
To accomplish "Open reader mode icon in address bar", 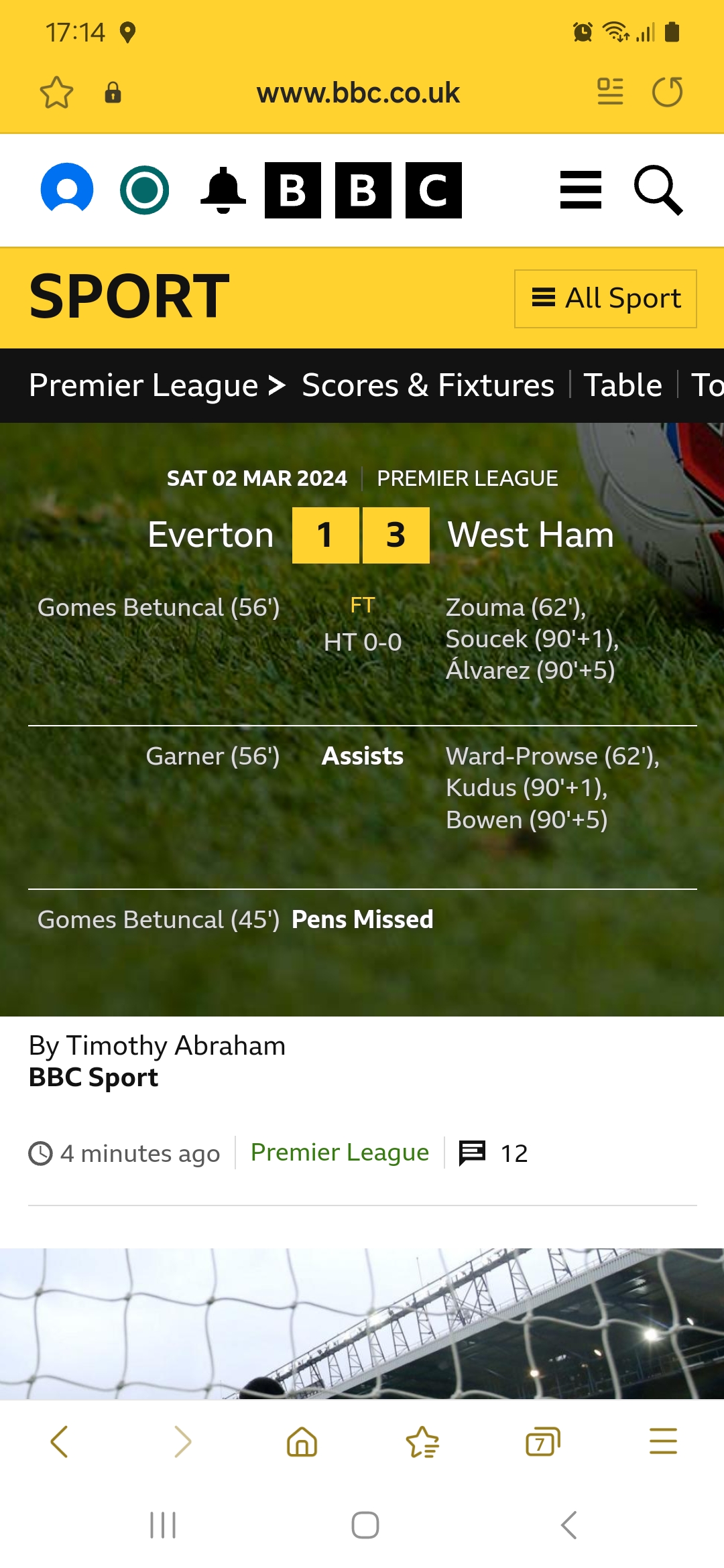I will [x=610, y=92].
